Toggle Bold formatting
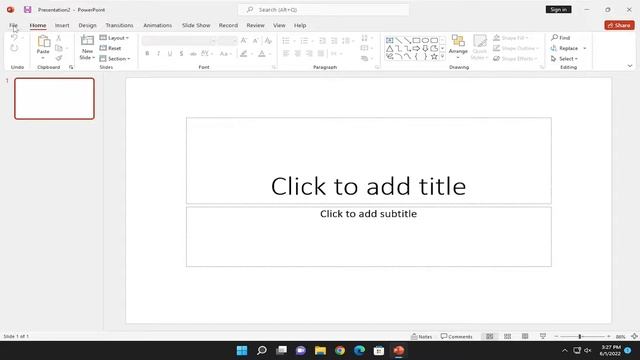640x360 pixels. tap(147, 53)
